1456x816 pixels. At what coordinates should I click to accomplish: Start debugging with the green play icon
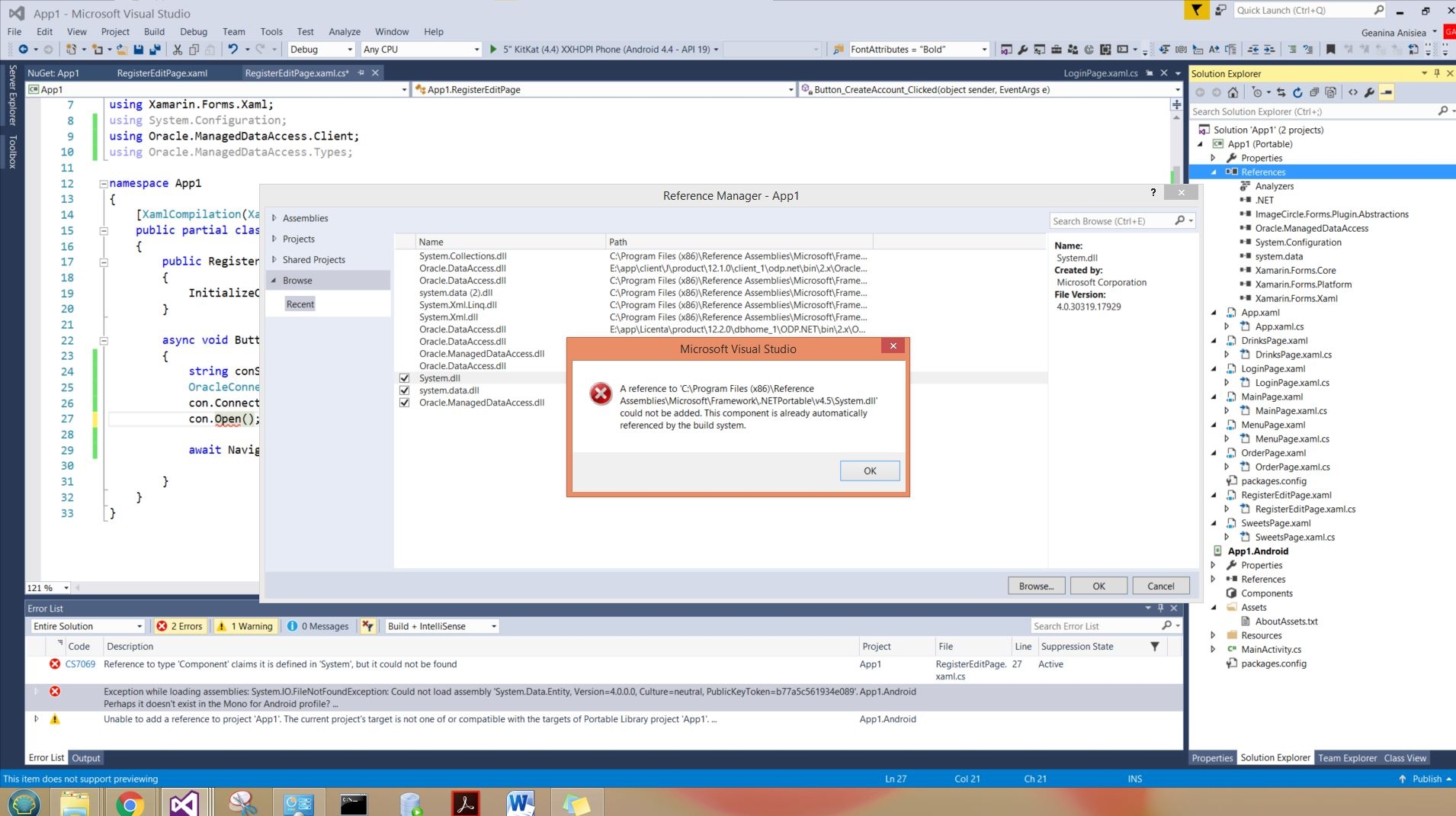(493, 50)
